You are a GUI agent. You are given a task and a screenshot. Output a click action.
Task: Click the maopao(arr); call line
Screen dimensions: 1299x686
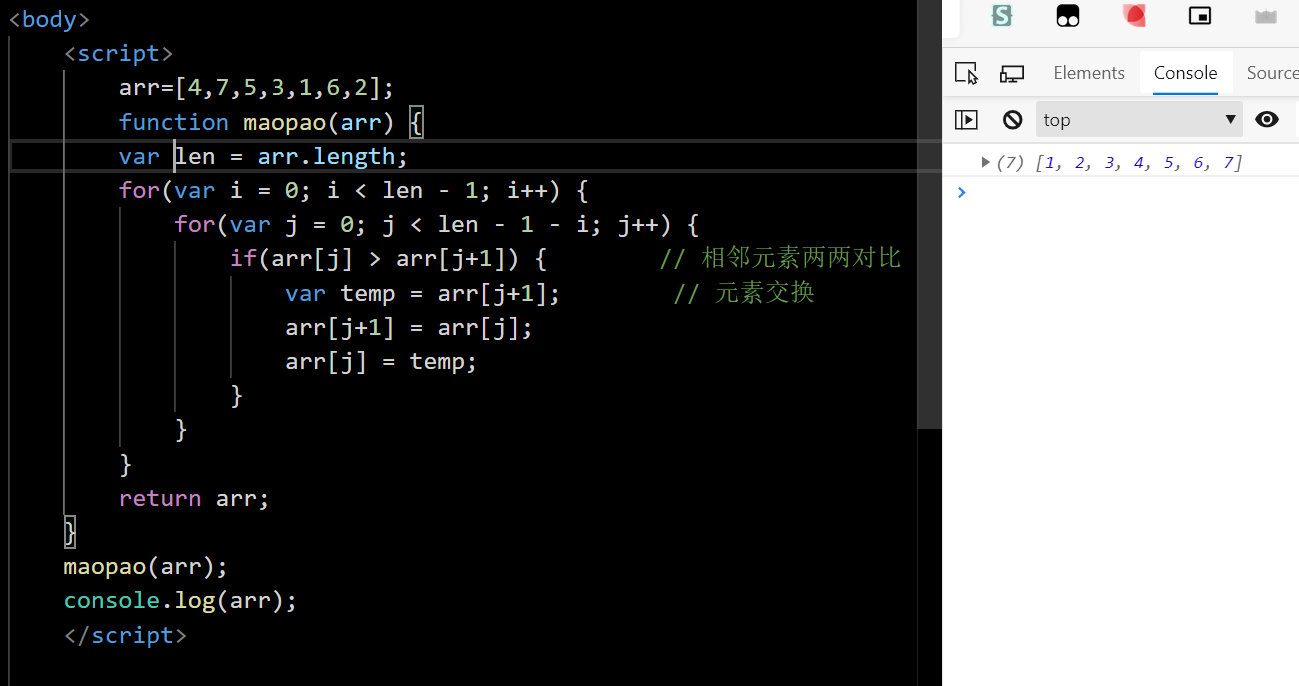[x=146, y=567]
